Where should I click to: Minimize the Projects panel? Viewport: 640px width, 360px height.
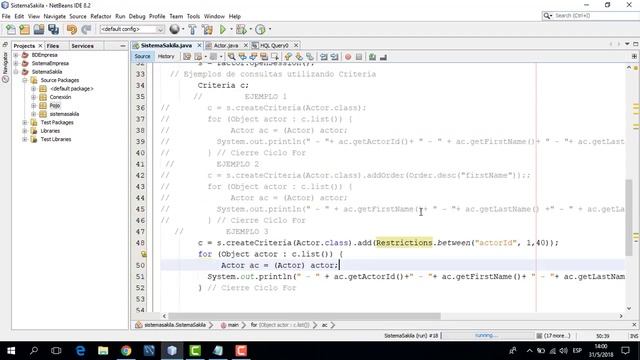point(123,46)
